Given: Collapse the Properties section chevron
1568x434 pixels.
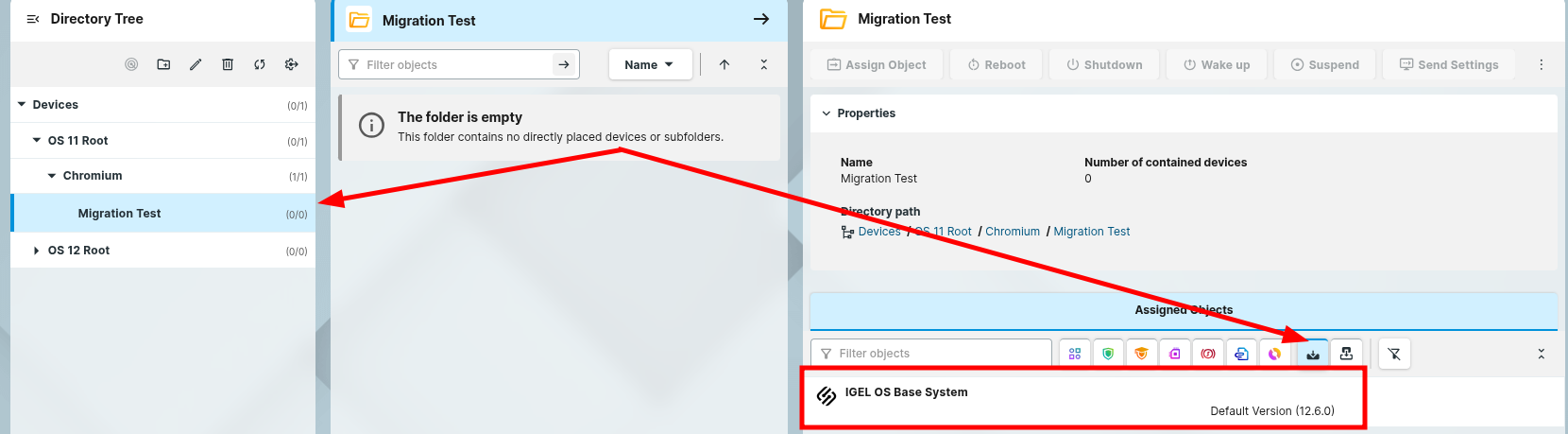Looking at the screenshot, I should point(827,113).
